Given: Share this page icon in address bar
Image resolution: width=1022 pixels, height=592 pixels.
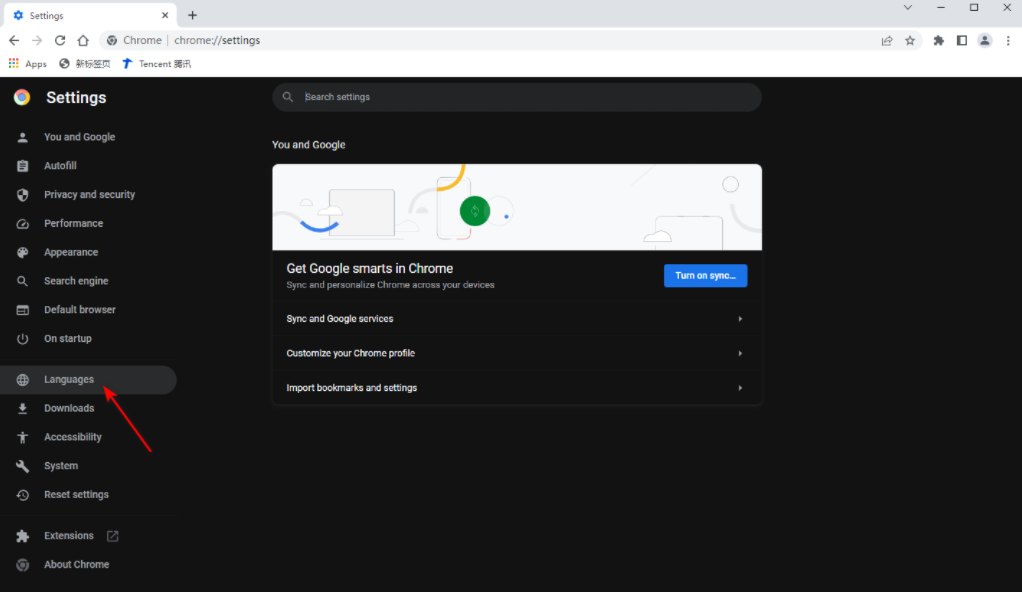Looking at the screenshot, I should (887, 40).
